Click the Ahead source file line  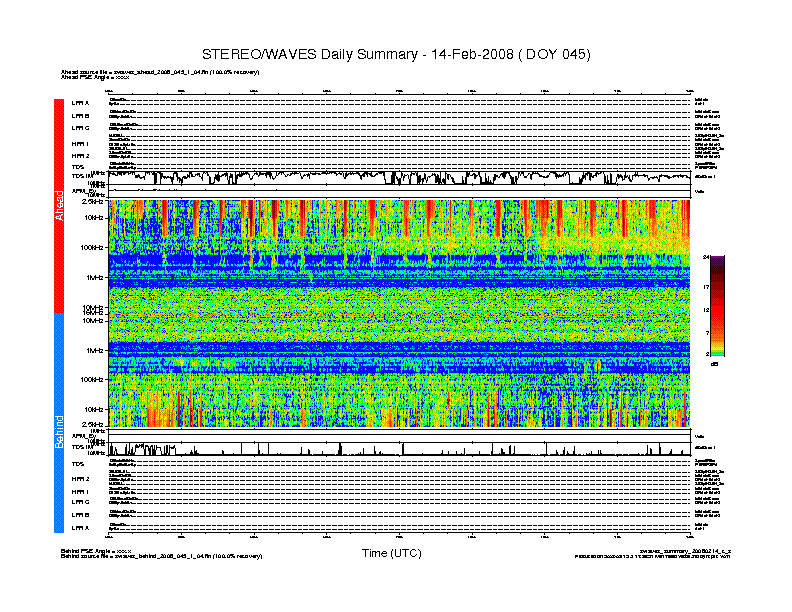click(x=160, y=72)
